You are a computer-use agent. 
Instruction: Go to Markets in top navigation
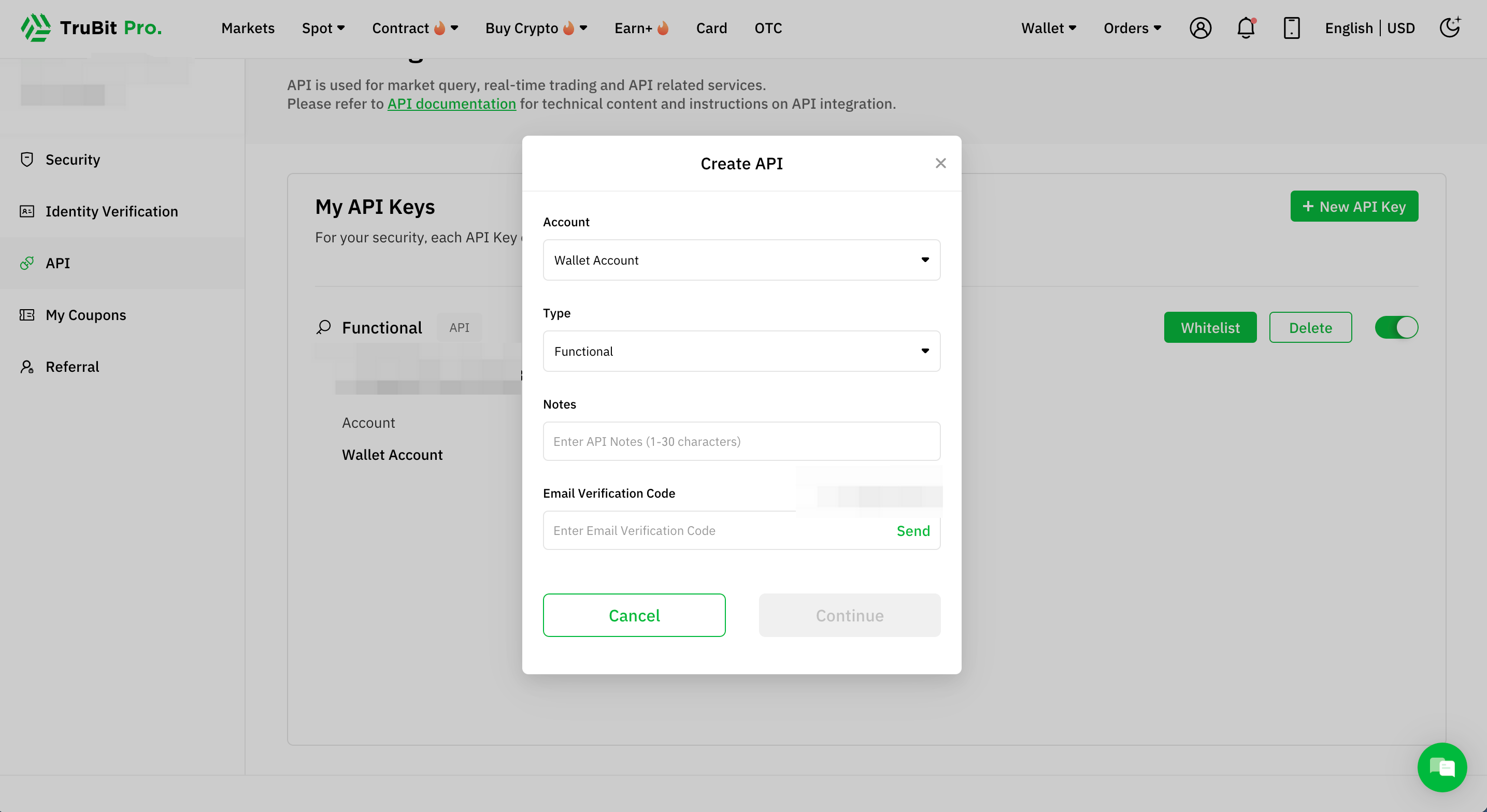click(248, 27)
